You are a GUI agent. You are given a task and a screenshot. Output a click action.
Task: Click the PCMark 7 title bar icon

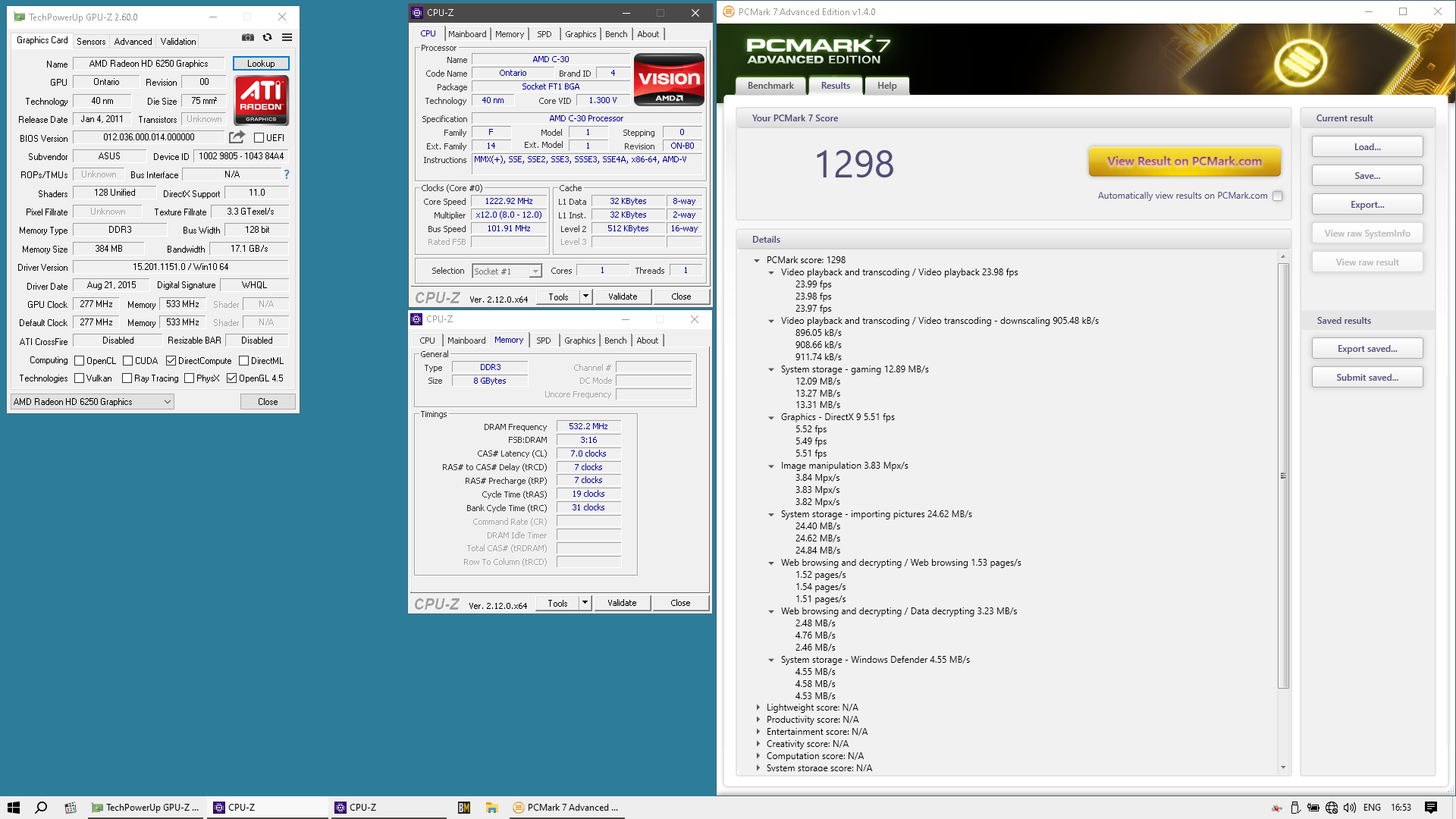pyautogui.click(x=729, y=11)
